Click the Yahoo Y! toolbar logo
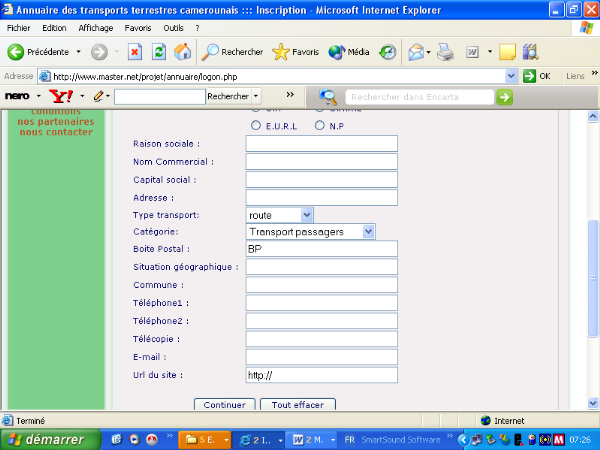This screenshot has width=600, height=450. tap(61, 96)
